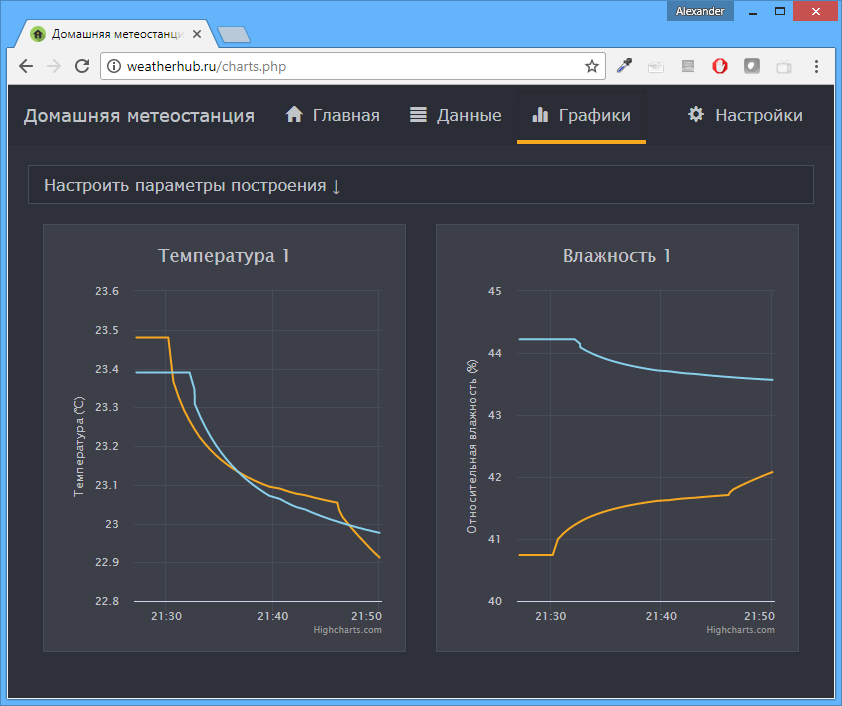This screenshot has width=842, height=706.
Task: Click the envelope extension icon
Action: coord(656,66)
